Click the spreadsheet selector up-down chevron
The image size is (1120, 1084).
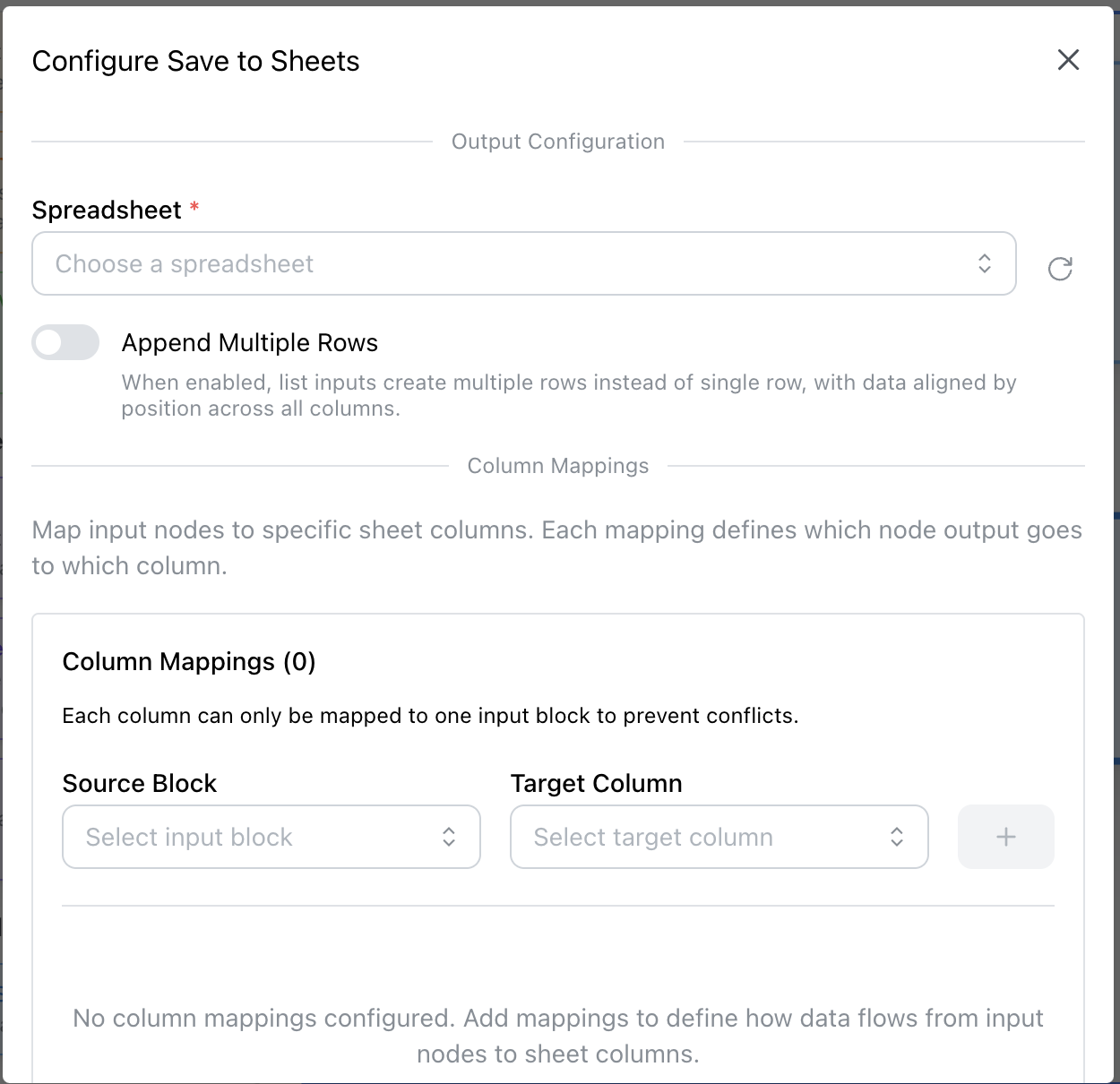[985, 263]
